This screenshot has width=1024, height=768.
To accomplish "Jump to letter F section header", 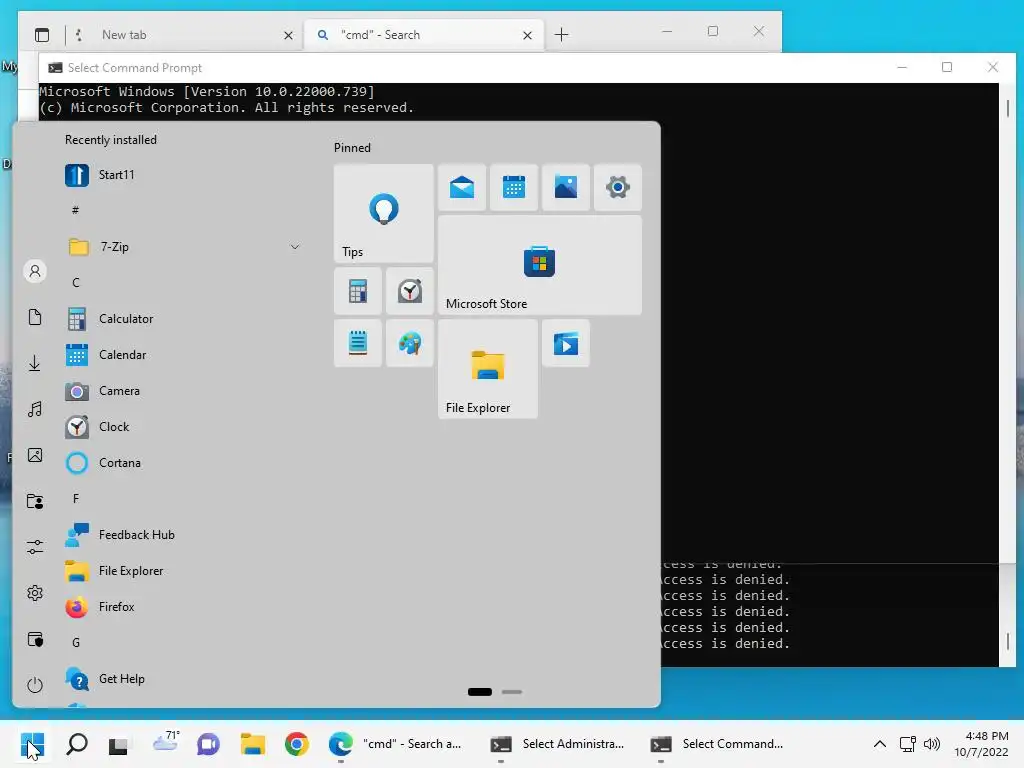I will (76, 499).
